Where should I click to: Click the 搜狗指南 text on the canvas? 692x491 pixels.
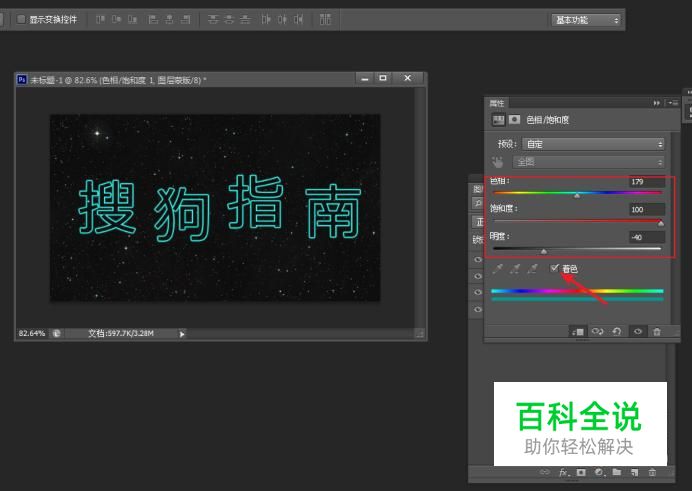(220, 208)
